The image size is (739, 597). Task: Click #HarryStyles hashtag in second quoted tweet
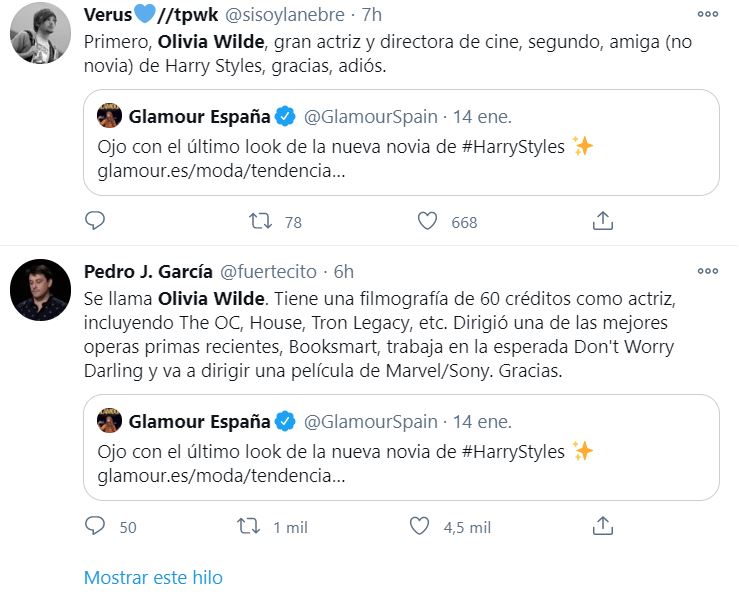pos(513,451)
